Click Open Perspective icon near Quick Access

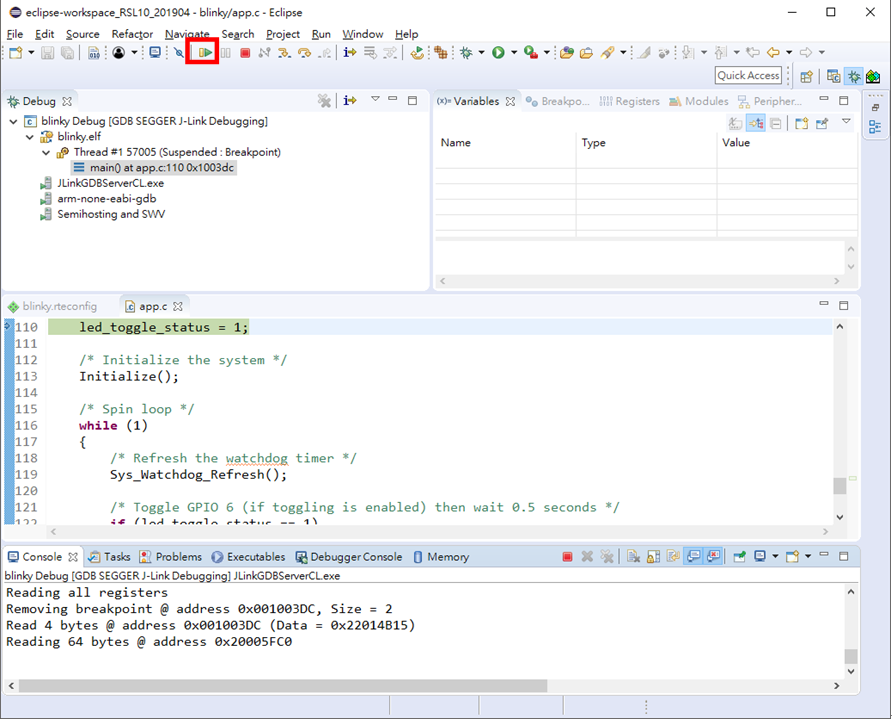(x=806, y=76)
